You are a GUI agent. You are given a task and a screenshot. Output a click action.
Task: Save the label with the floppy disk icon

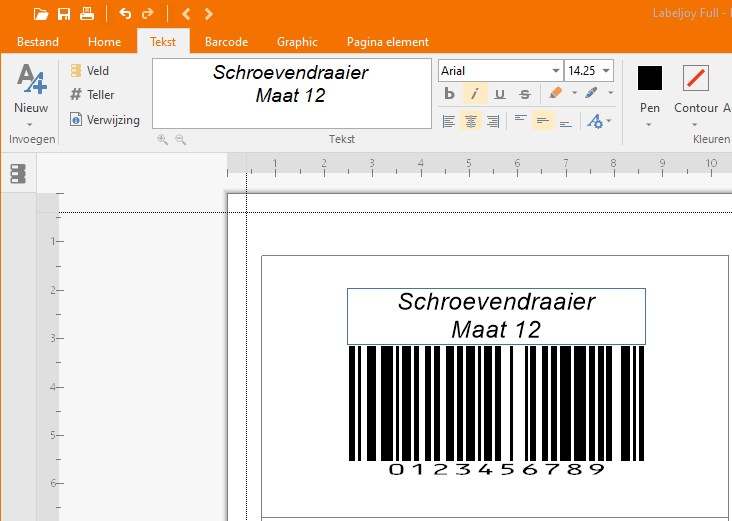(x=64, y=14)
